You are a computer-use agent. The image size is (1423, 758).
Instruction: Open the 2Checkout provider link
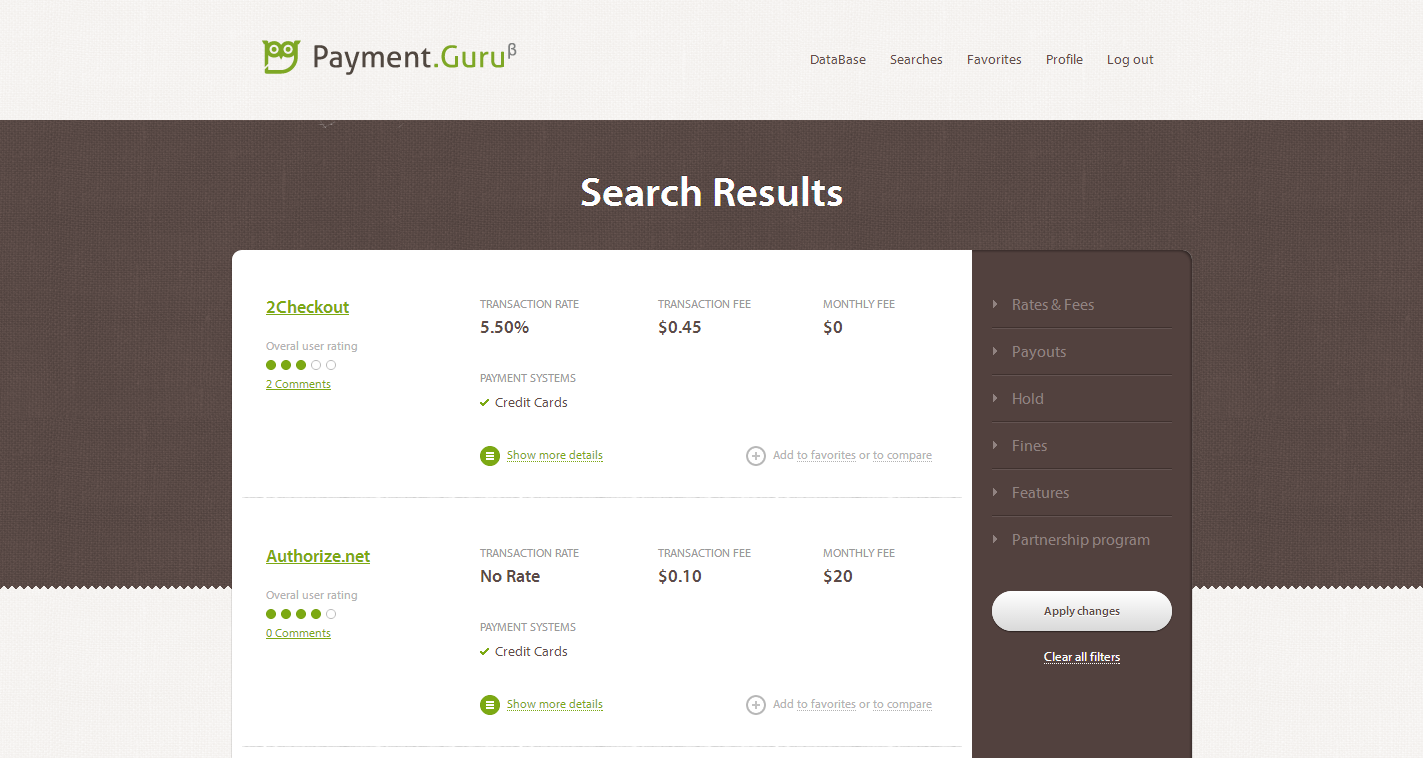(307, 307)
